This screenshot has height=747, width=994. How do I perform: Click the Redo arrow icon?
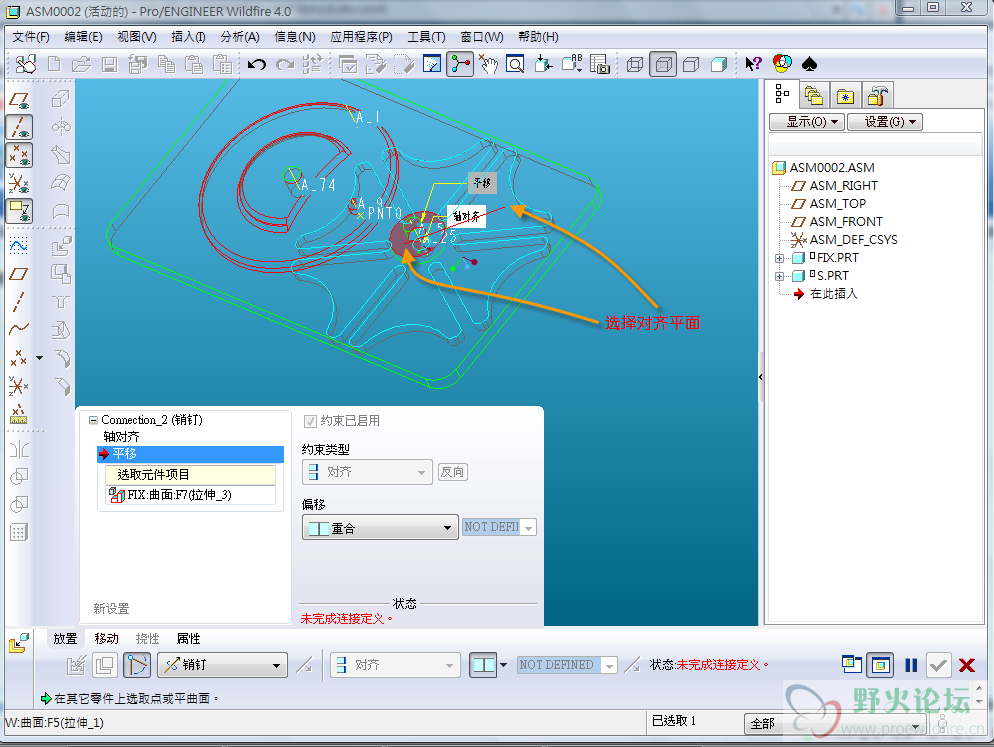(x=285, y=64)
